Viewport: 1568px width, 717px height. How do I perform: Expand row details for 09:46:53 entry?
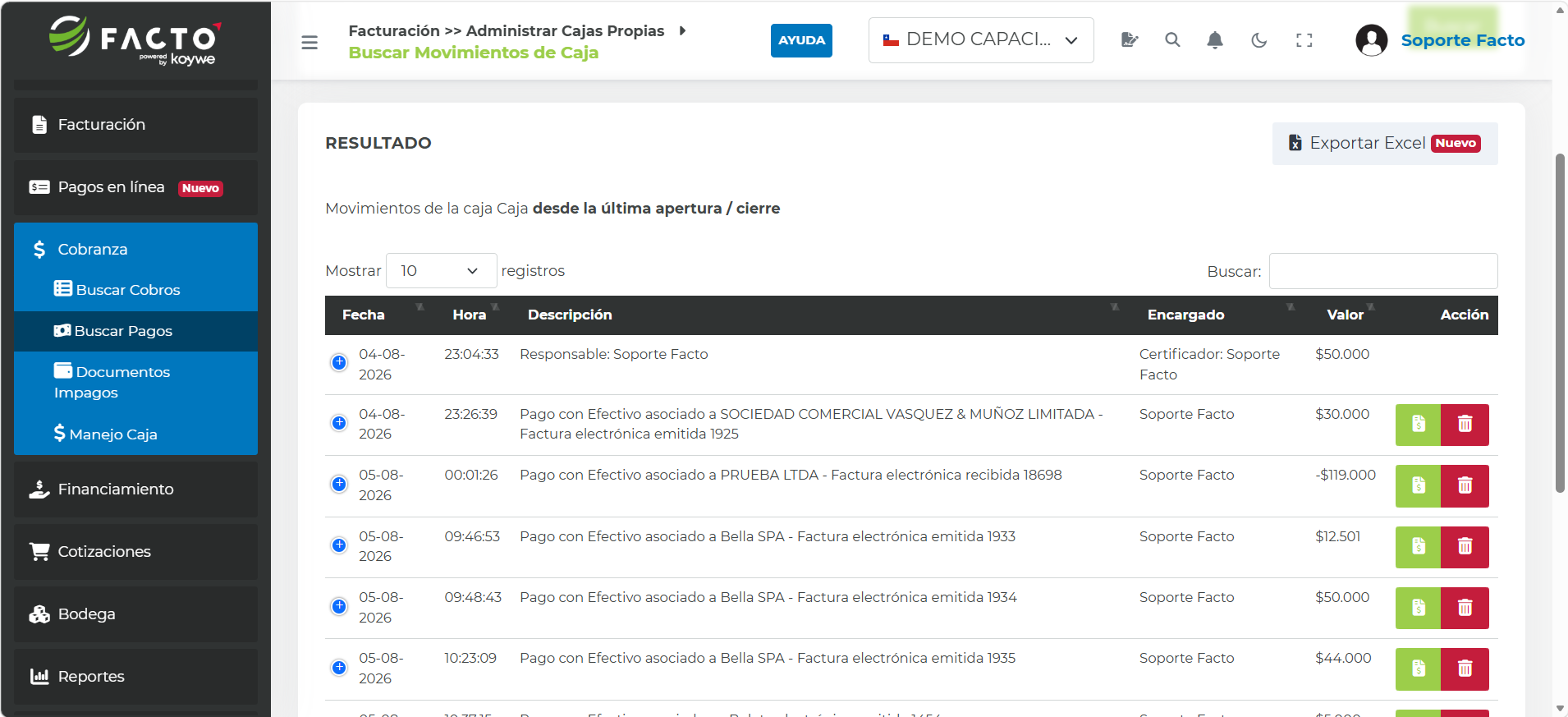(339, 545)
